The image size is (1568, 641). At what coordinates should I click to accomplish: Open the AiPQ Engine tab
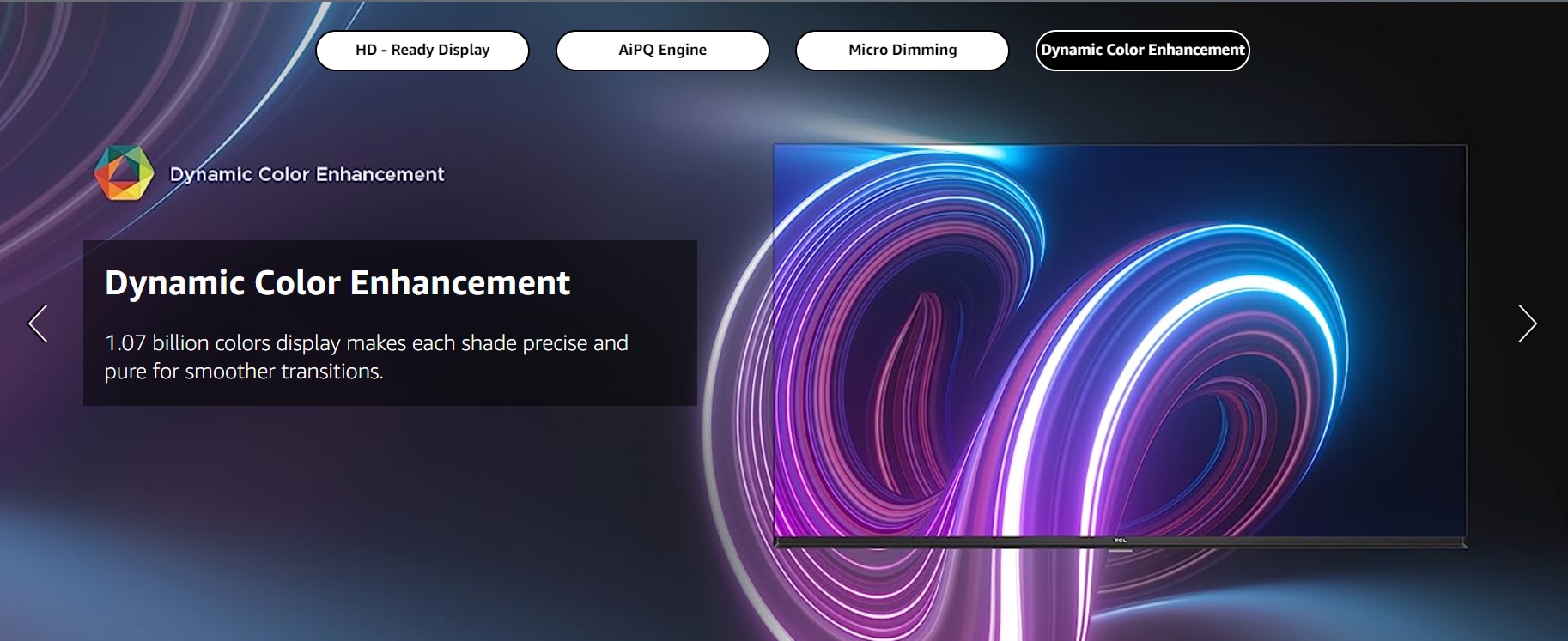(662, 51)
